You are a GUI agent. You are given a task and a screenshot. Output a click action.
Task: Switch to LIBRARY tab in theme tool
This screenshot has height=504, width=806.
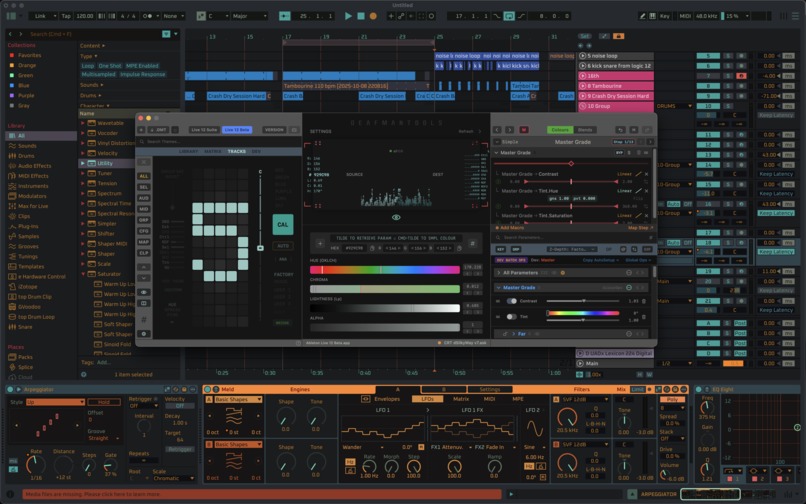tap(189, 151)
